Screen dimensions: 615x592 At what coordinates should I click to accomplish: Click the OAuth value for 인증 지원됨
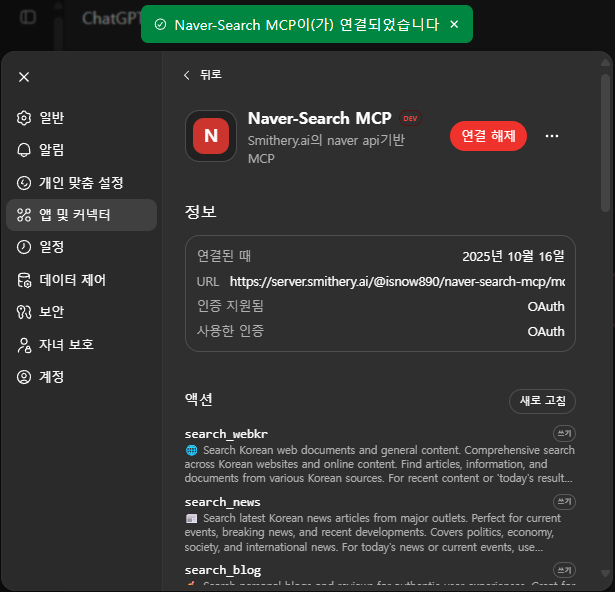click(x=546, y=306)
